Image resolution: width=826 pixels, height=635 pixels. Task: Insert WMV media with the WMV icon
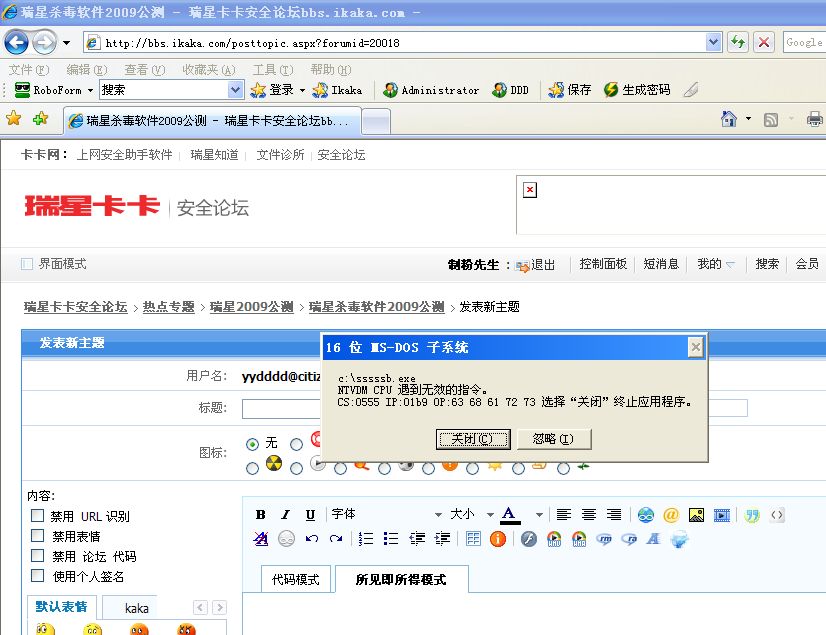tap(554, 539)
